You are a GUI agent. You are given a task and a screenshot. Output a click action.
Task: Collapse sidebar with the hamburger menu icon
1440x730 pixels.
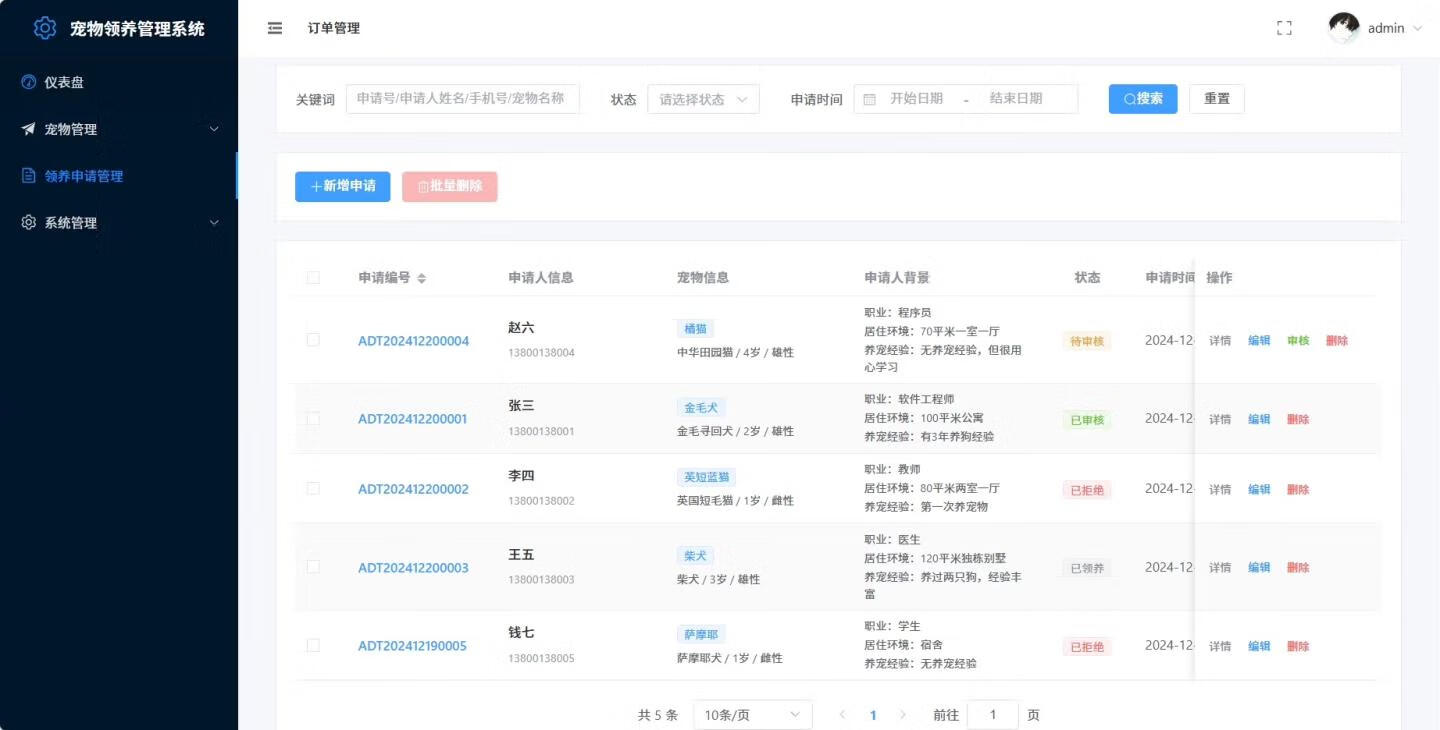tap(275, 28)
